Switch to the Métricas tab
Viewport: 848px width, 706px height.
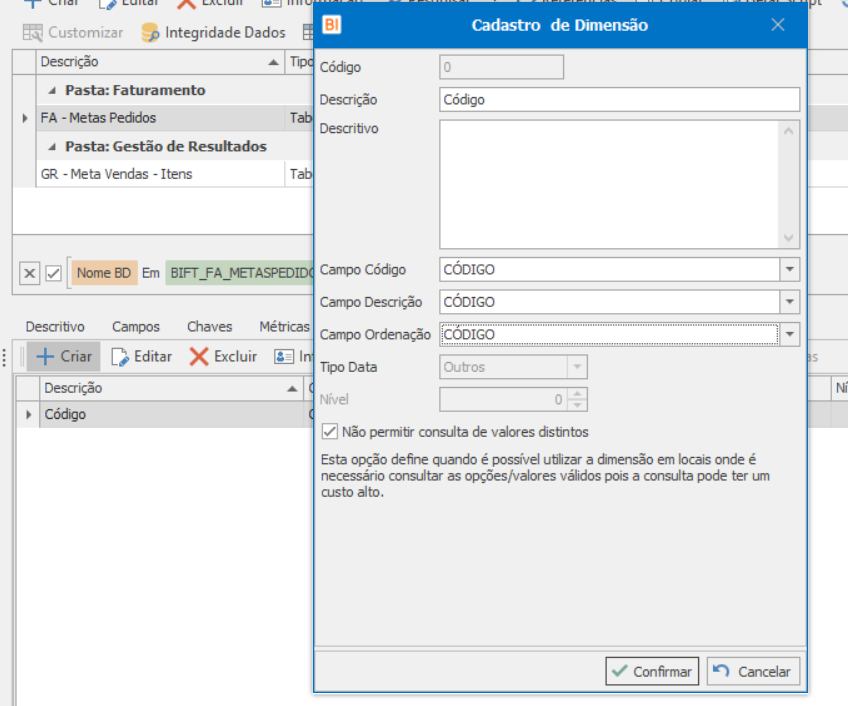pyautogui.click(x=284, y=327)
